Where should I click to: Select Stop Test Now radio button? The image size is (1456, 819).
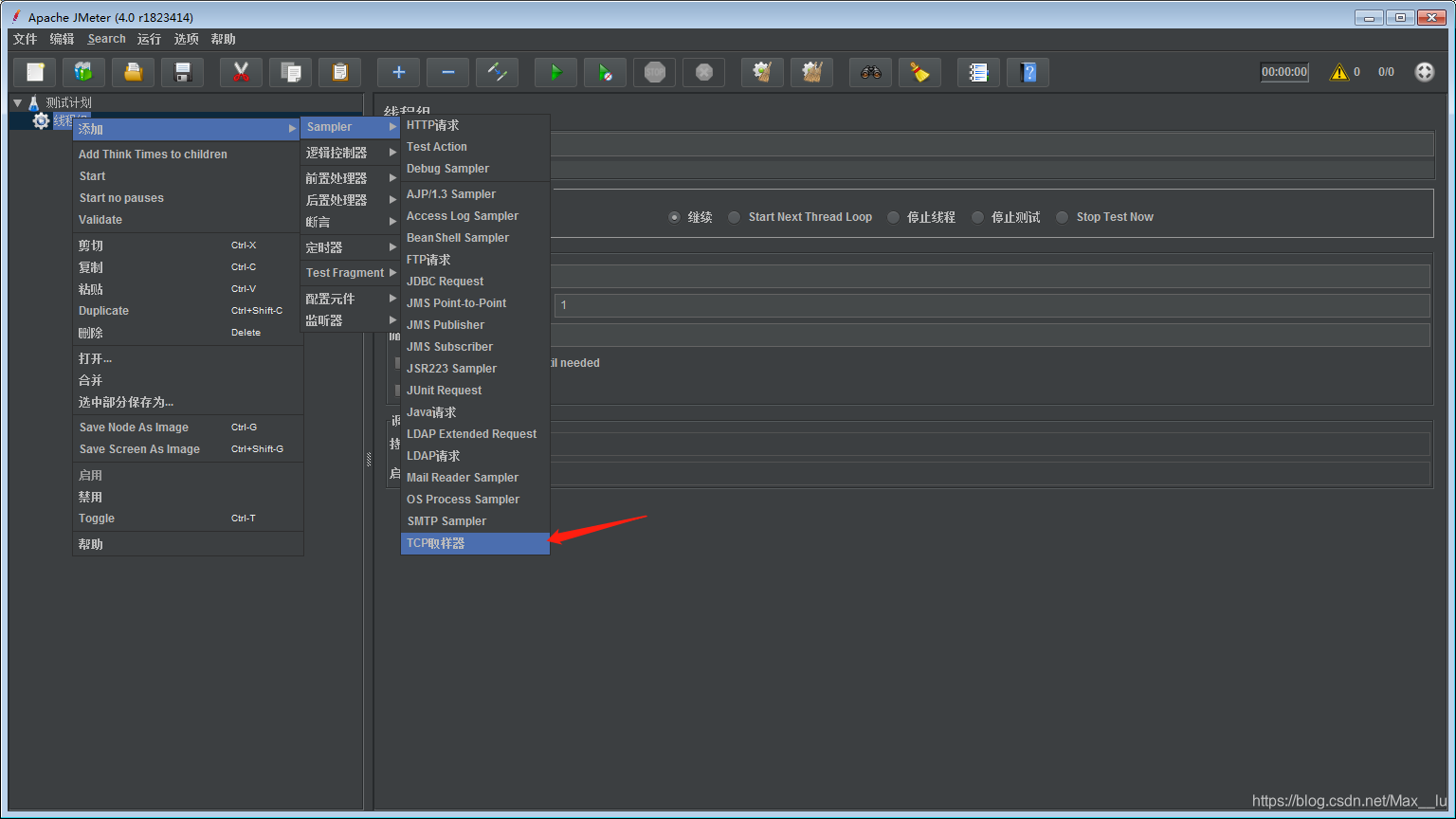click(x=1063, y=217)
